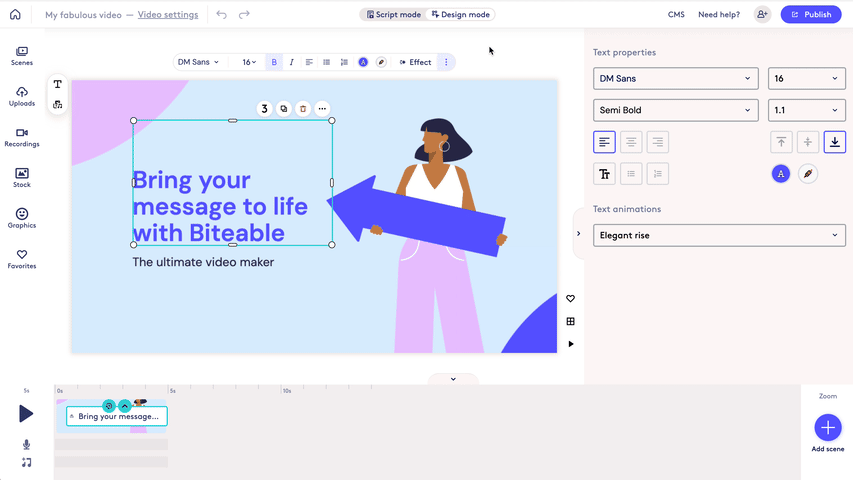Click the Effect button

[x=415, y=62]
